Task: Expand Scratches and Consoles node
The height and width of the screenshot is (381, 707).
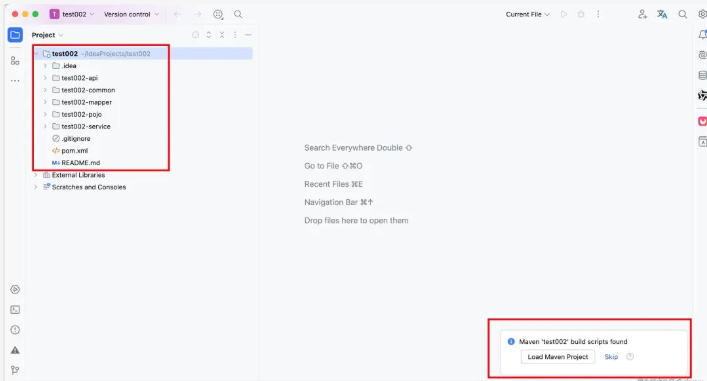Action: pos(36,187)
